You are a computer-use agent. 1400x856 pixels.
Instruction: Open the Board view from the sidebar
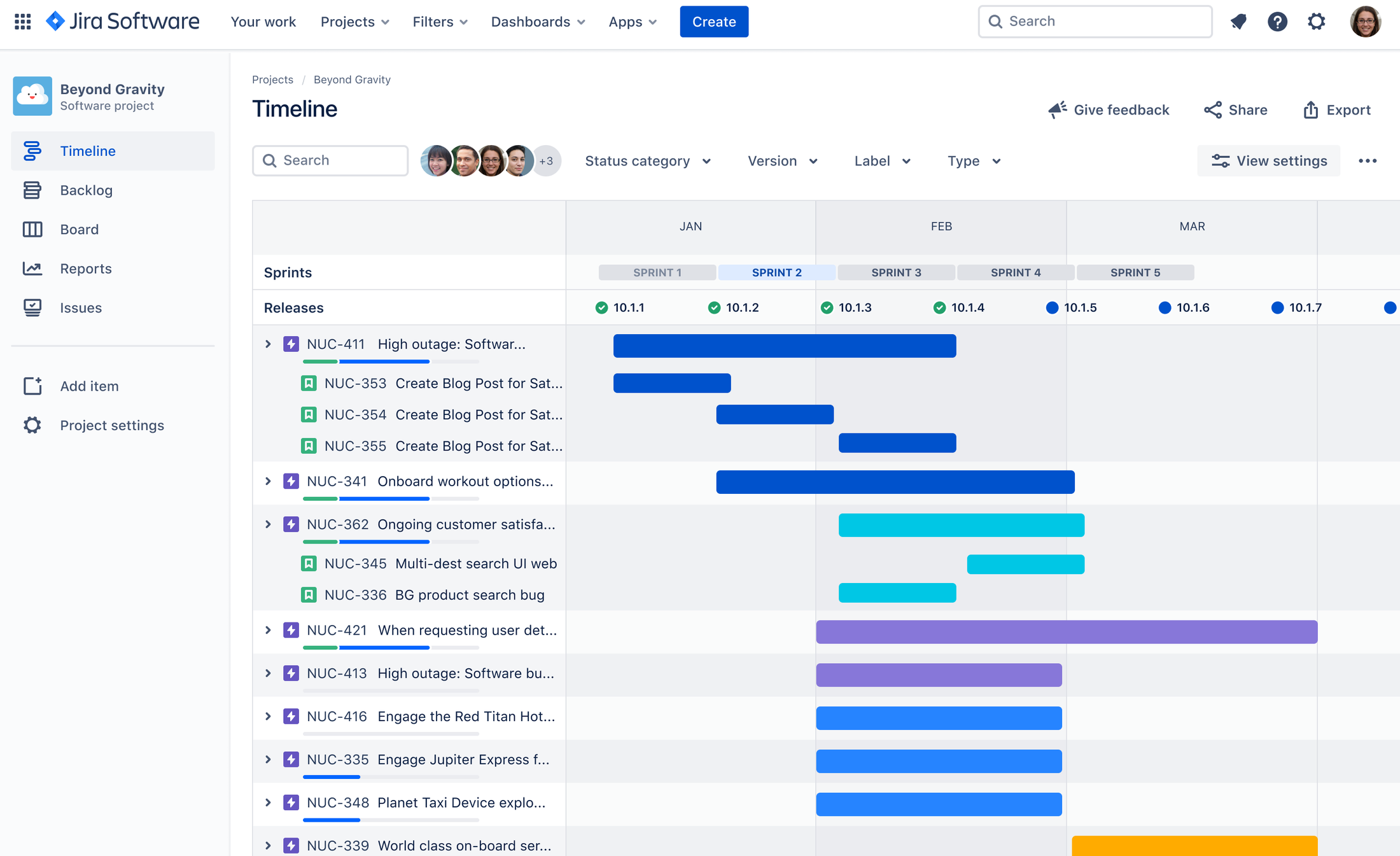(32, 229)
